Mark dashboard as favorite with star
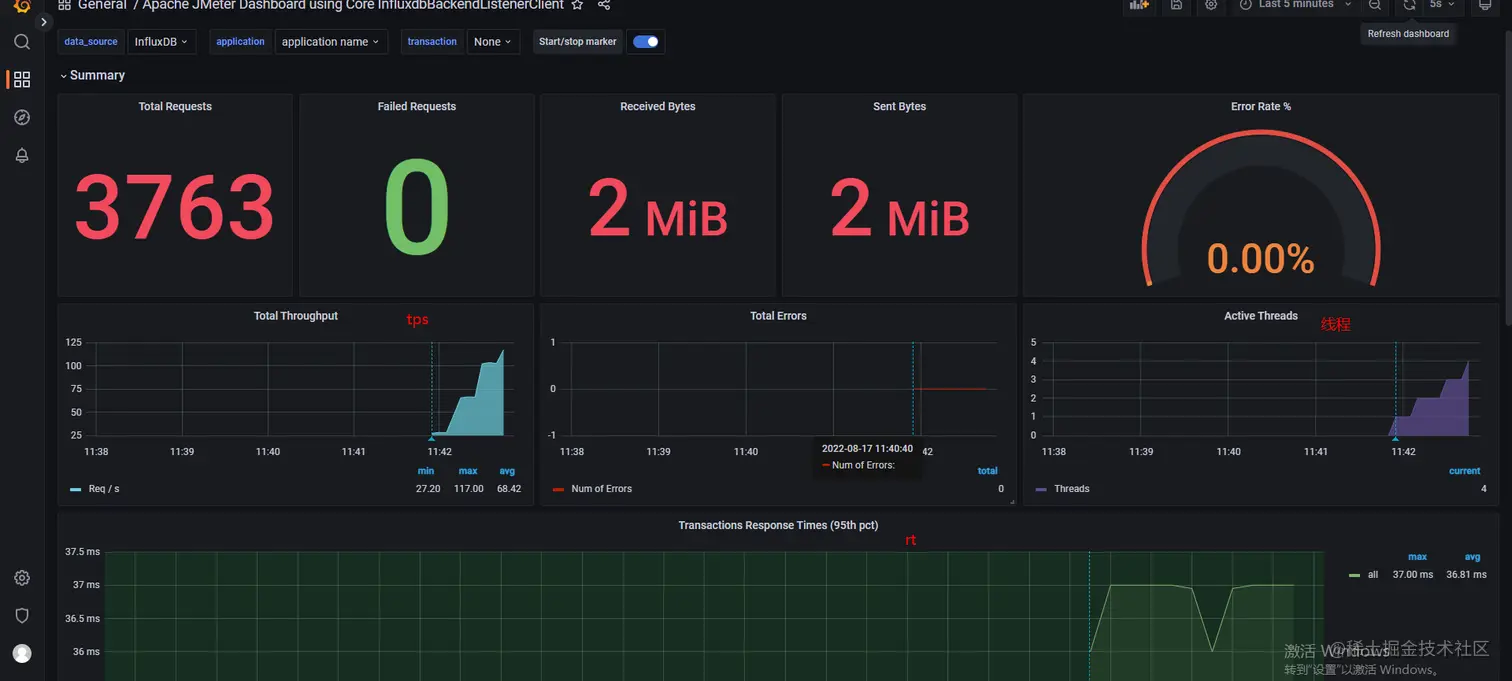 tap(577, 5)
